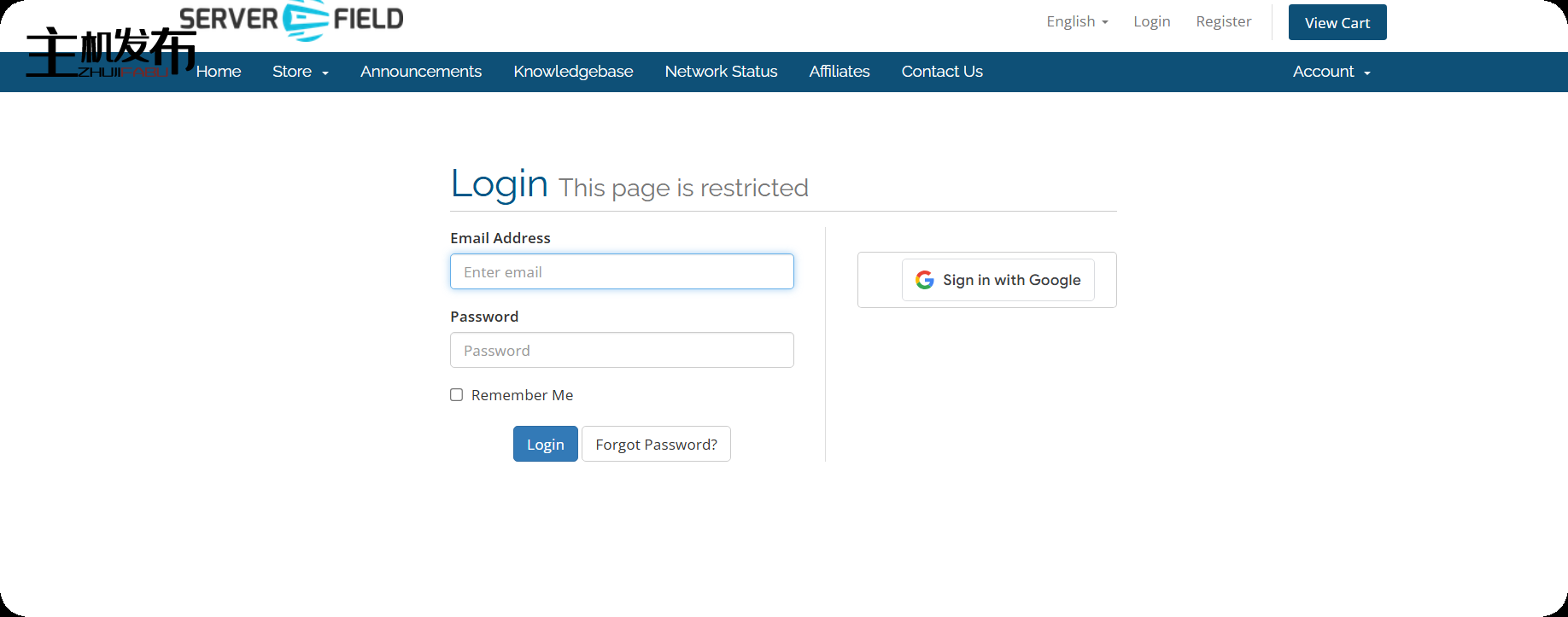Focus the Email Address input field

[622, 272]
